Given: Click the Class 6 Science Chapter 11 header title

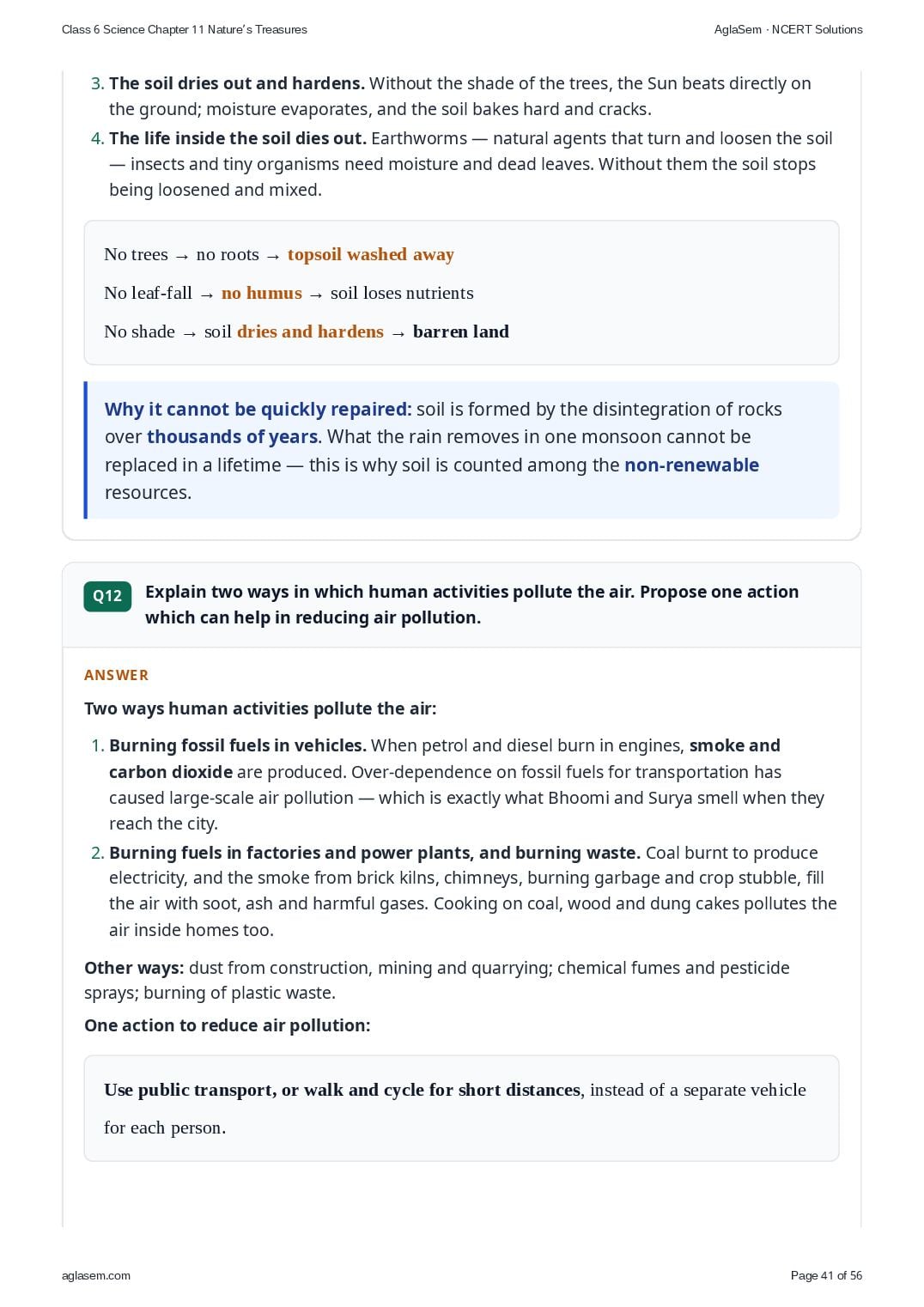Looking at the screenshot, I should [x=185, y=29].
